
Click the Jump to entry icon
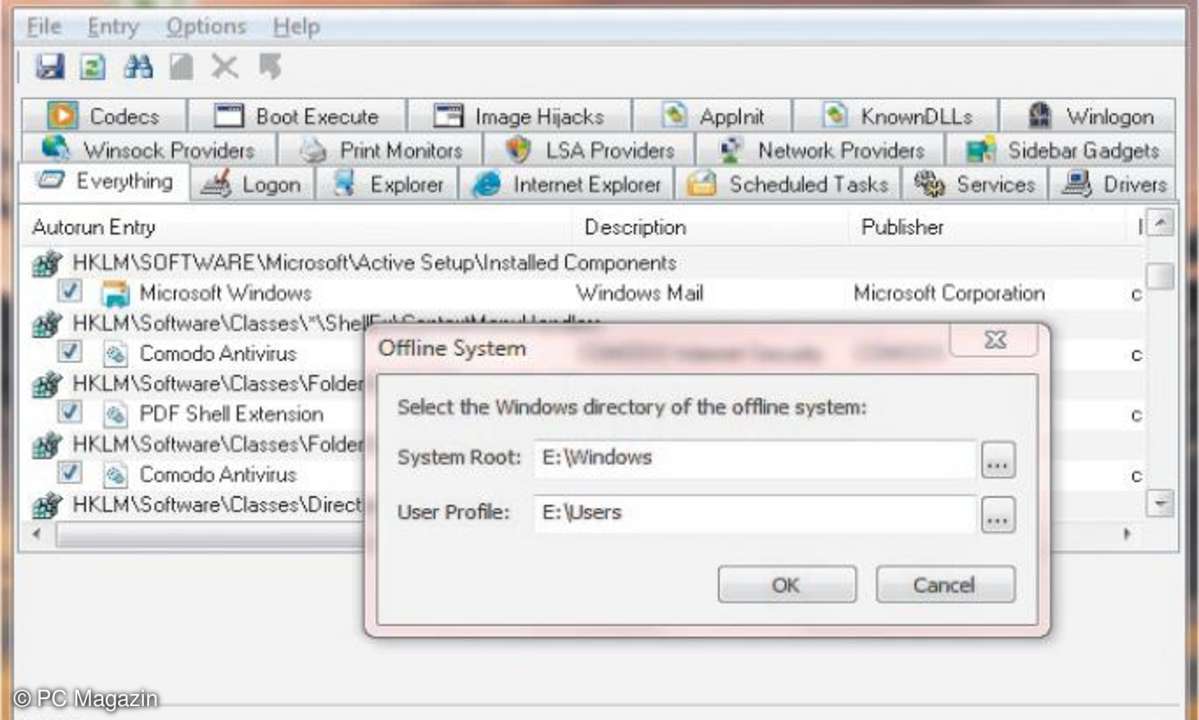coord(270,66)
